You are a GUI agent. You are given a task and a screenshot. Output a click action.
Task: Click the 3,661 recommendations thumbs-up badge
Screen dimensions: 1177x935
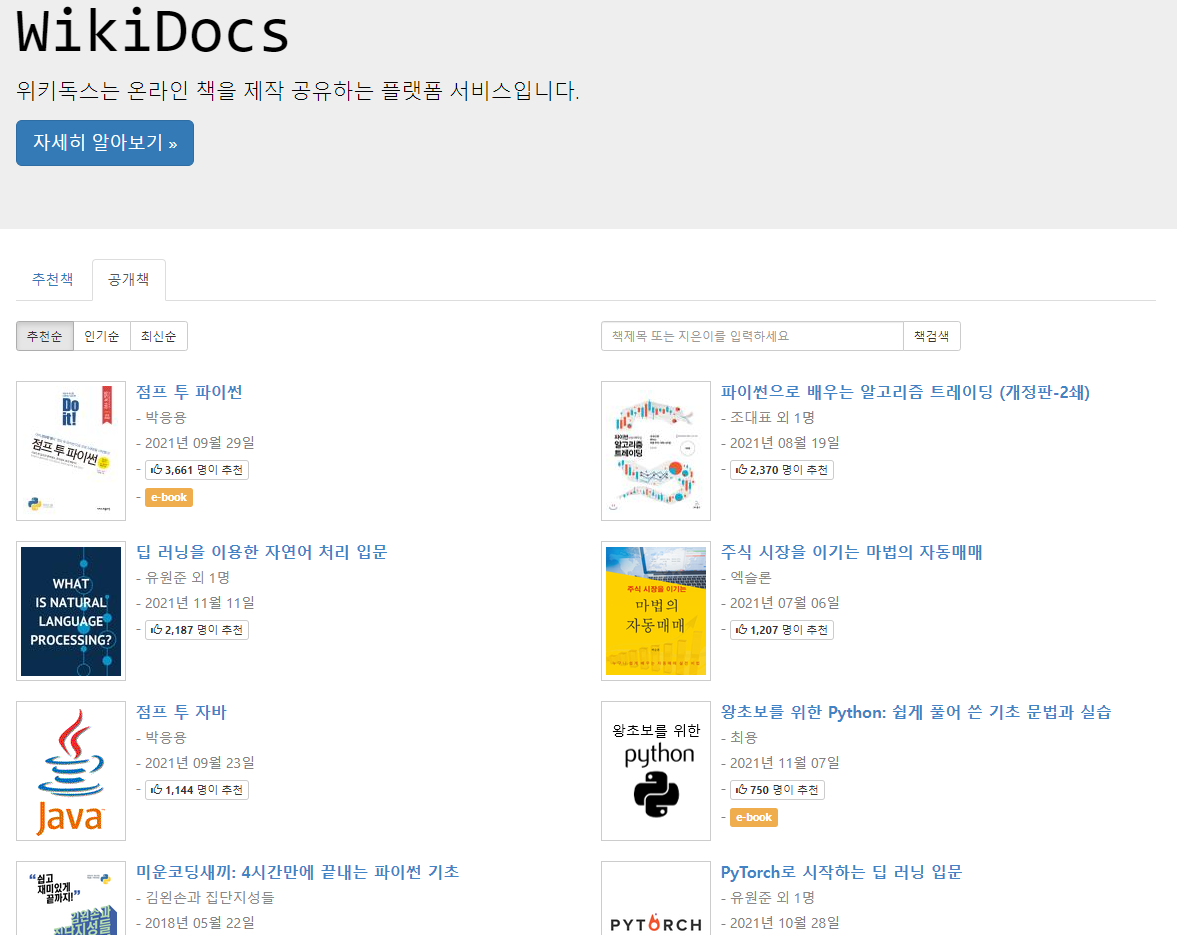[x=197, y=470]
